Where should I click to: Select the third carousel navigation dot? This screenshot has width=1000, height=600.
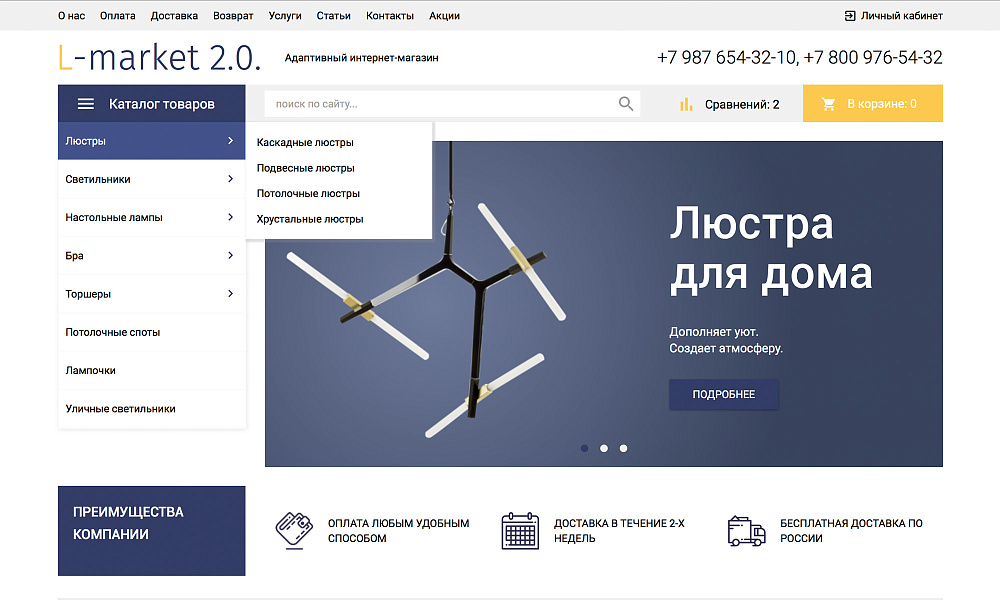pos(623,448)
